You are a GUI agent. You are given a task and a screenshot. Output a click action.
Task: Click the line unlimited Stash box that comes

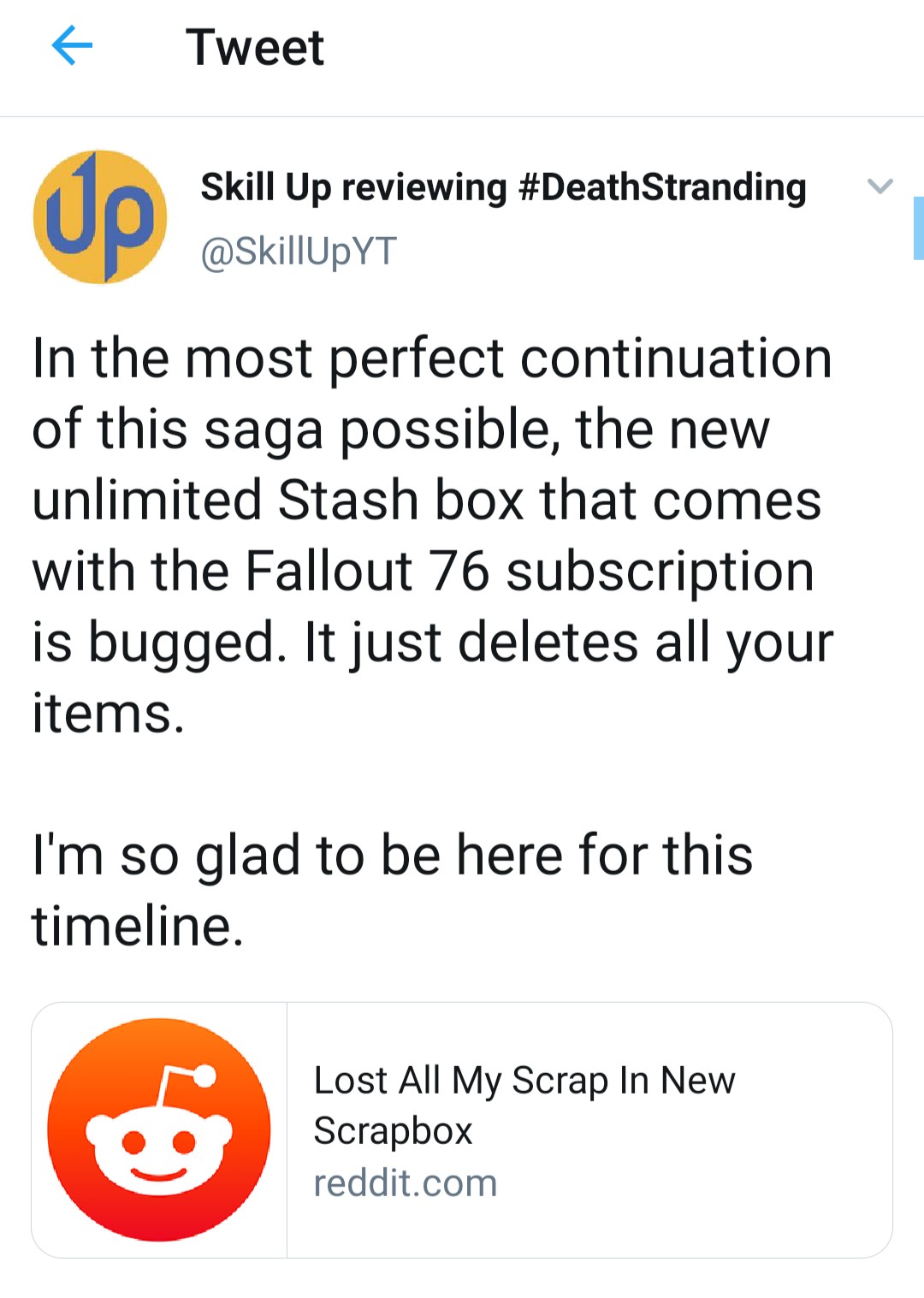[x=427, y=500]
